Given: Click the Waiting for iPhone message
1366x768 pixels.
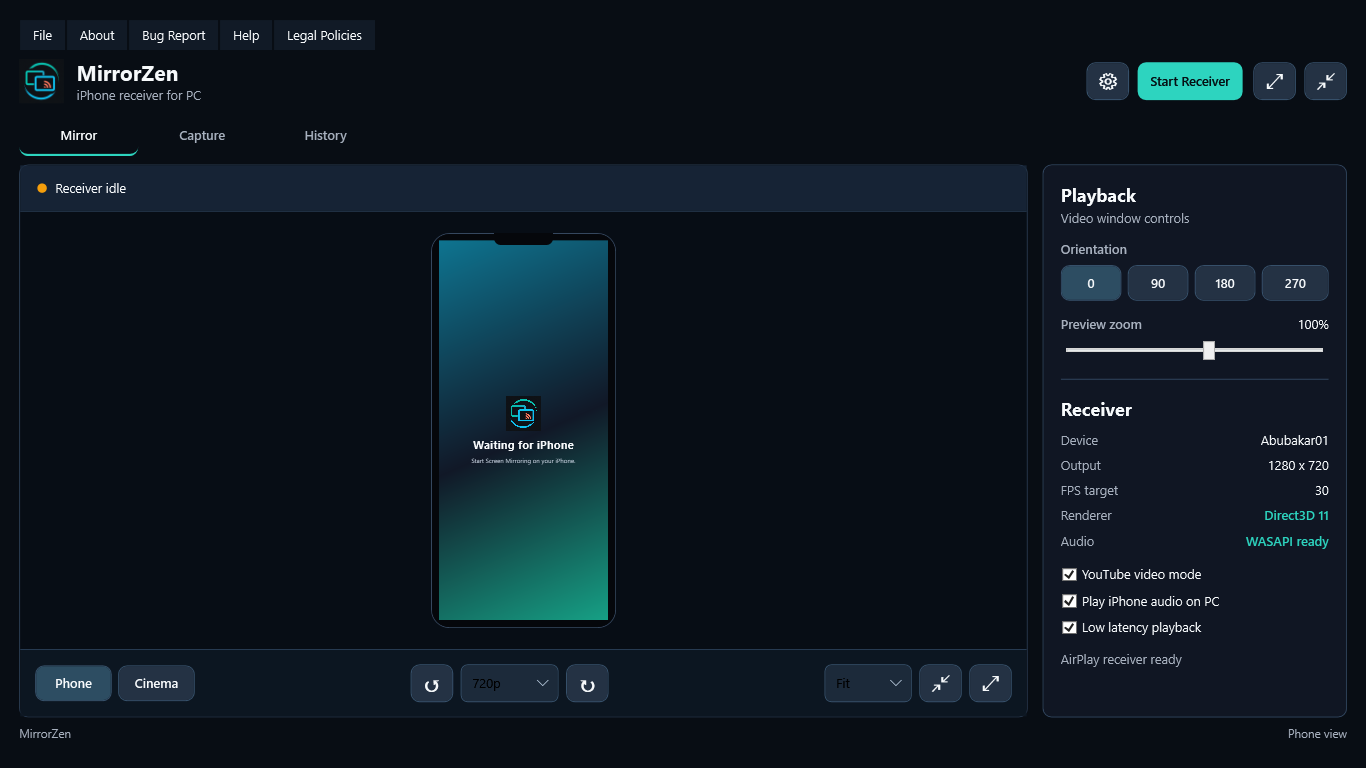Looking at the screenshot, I should click(523, 446).
